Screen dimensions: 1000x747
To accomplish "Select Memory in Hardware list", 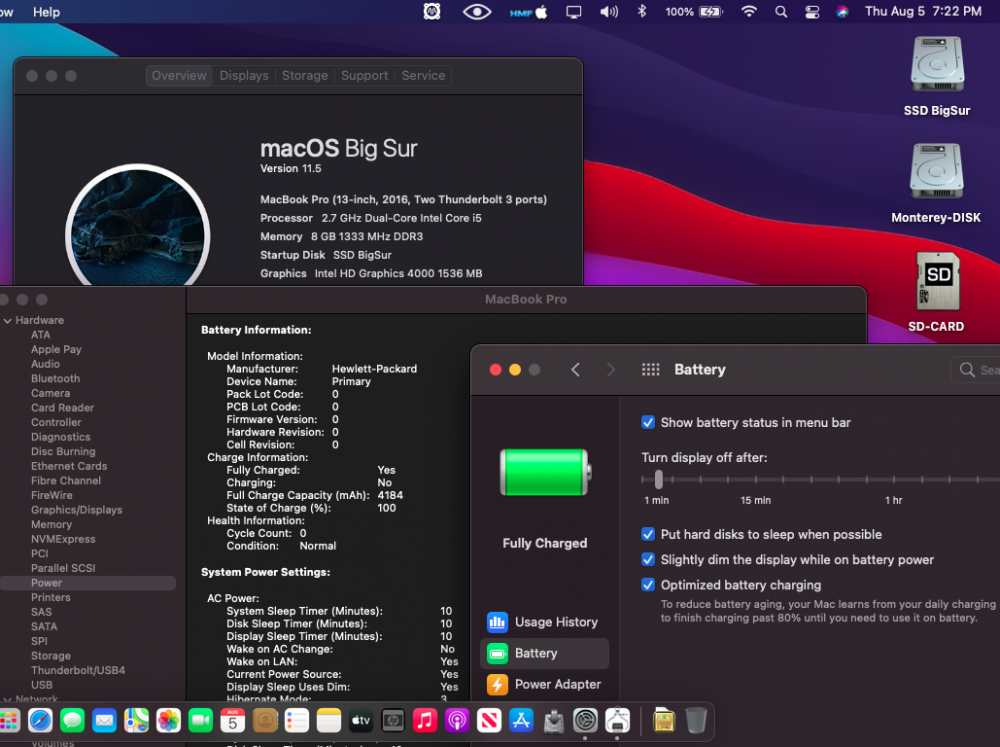I will point(51,524).
